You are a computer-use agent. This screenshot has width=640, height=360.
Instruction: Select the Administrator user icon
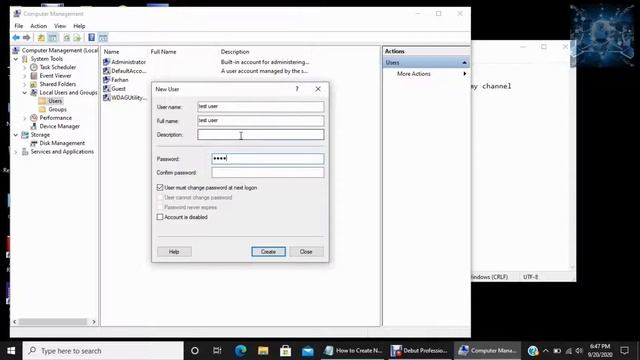pyautogui.click(x=107, y=62)
